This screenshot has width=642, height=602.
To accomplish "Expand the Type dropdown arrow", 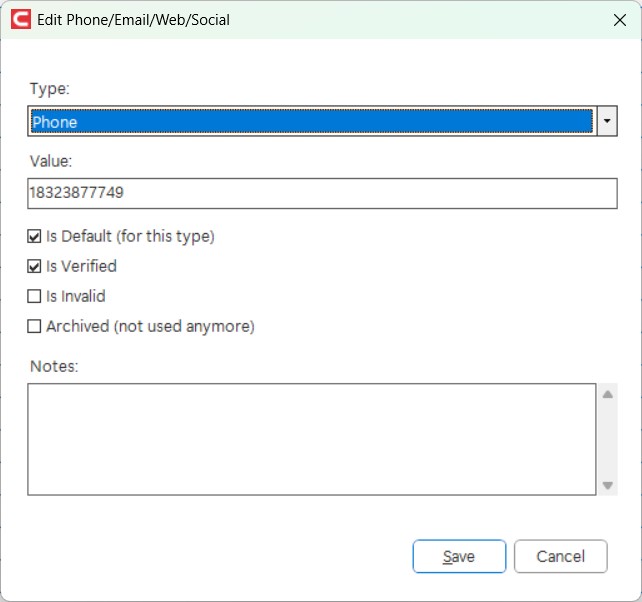I will tap(607, 121).
